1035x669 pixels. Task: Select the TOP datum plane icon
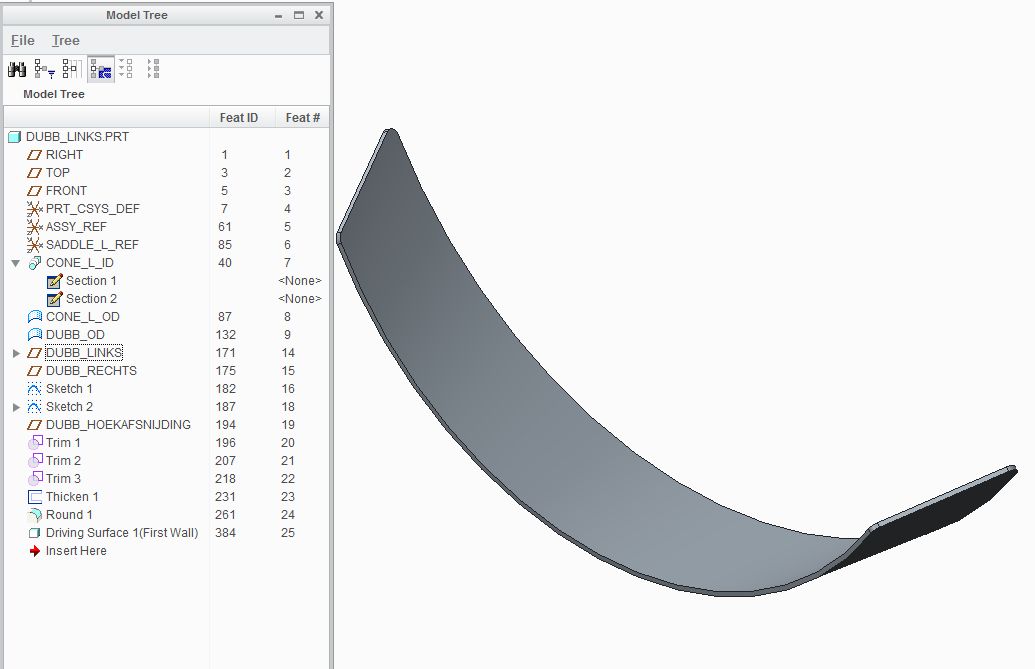(34, 173)
